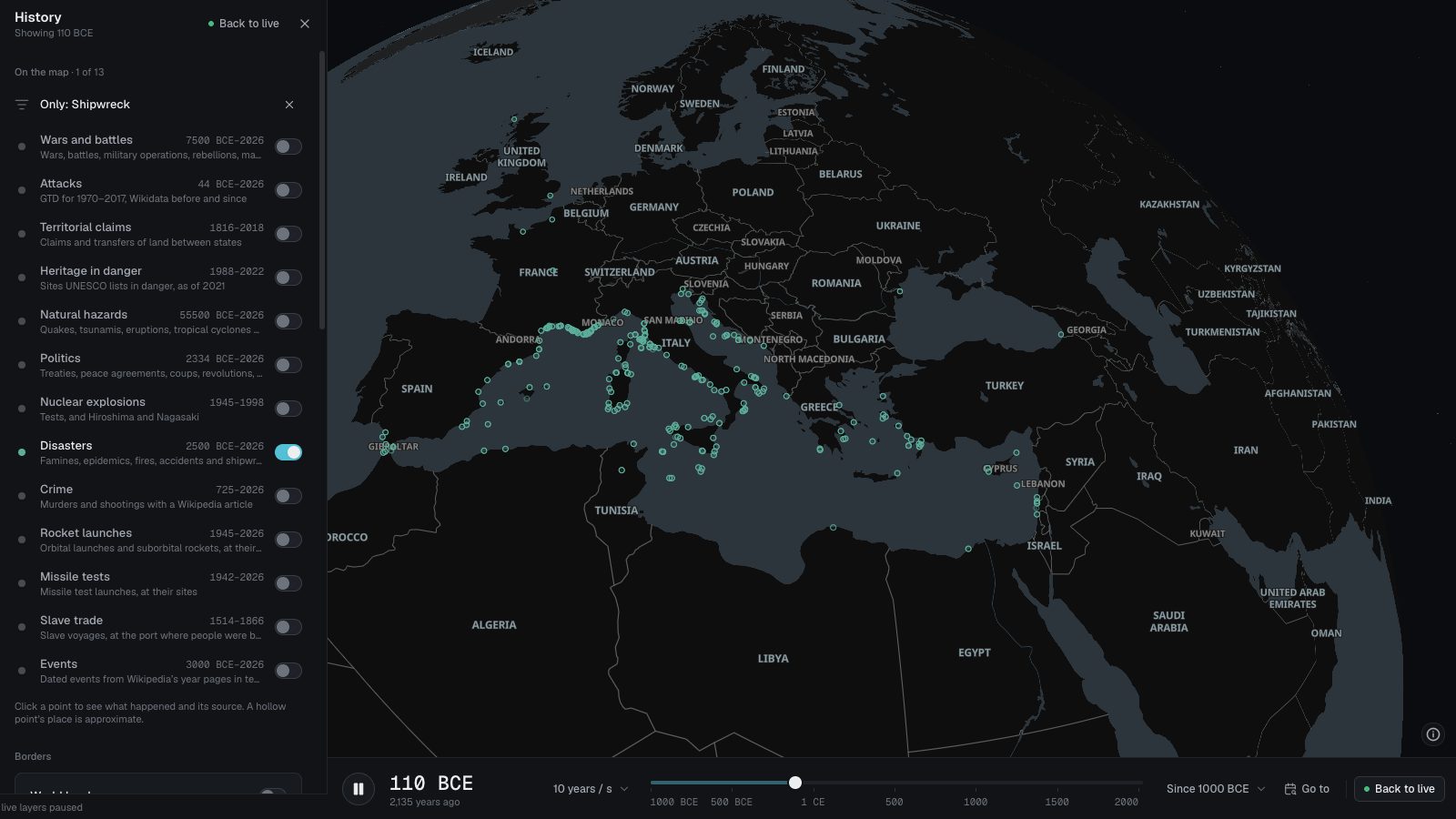Pause the timeline playback
The height and width of the screenshot is (819, 1456).
coord(359,789)
